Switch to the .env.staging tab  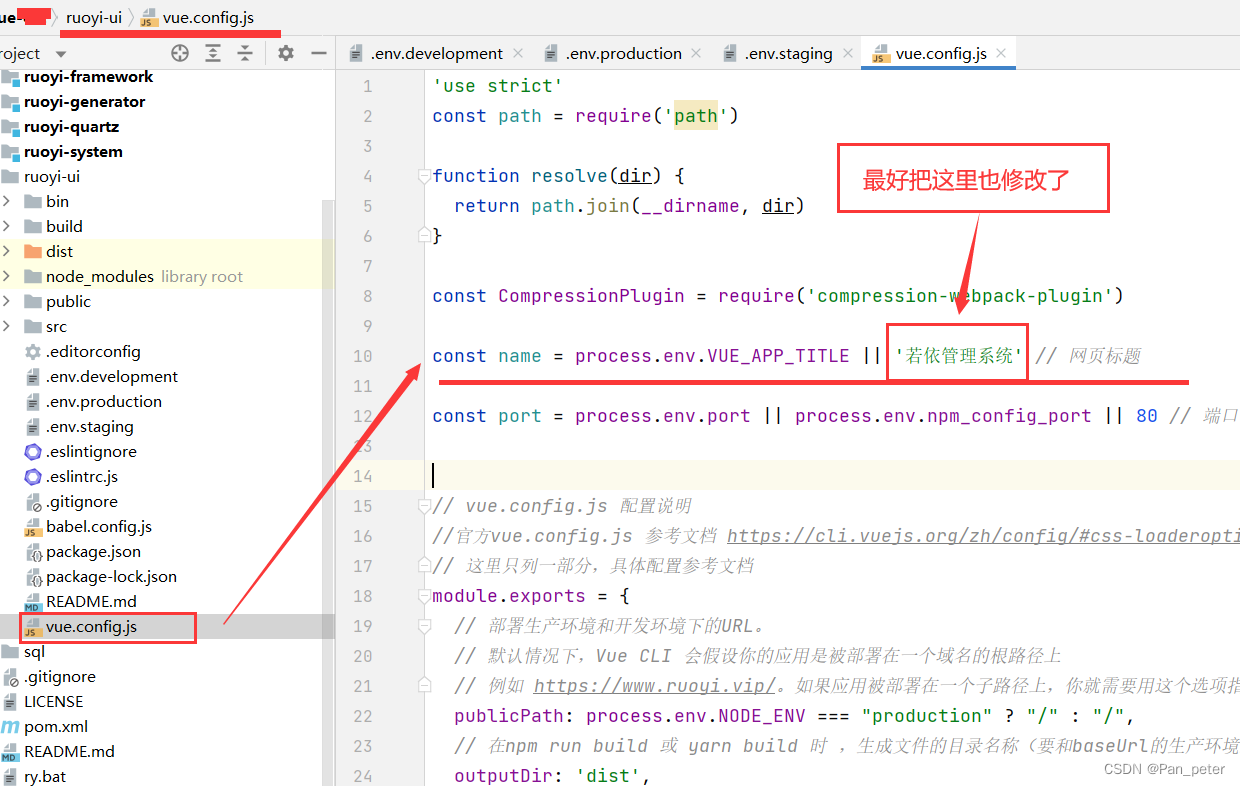(x=788, y=53)
